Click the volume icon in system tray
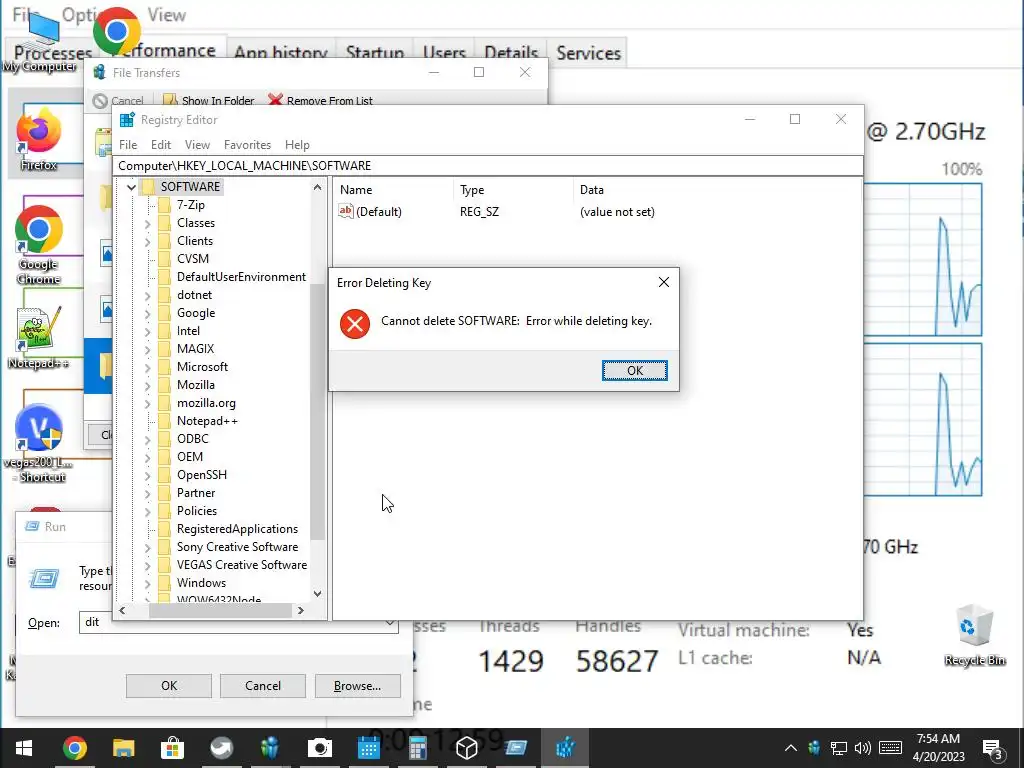The image size is (1024, 768). 863,748
